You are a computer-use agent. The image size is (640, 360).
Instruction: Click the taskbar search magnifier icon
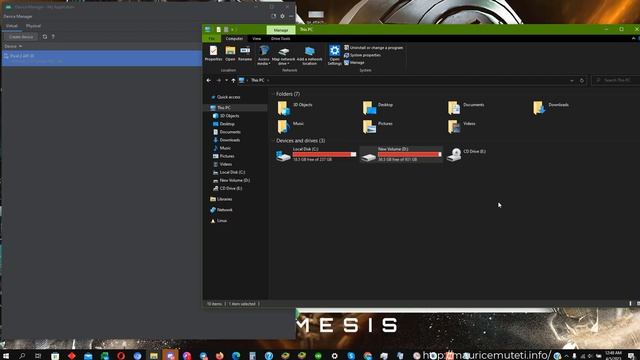point(22,356)
